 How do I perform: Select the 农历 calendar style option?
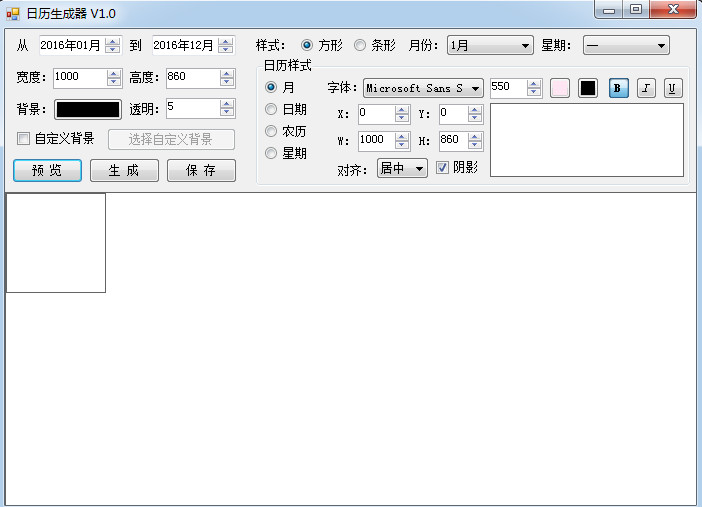271,131
